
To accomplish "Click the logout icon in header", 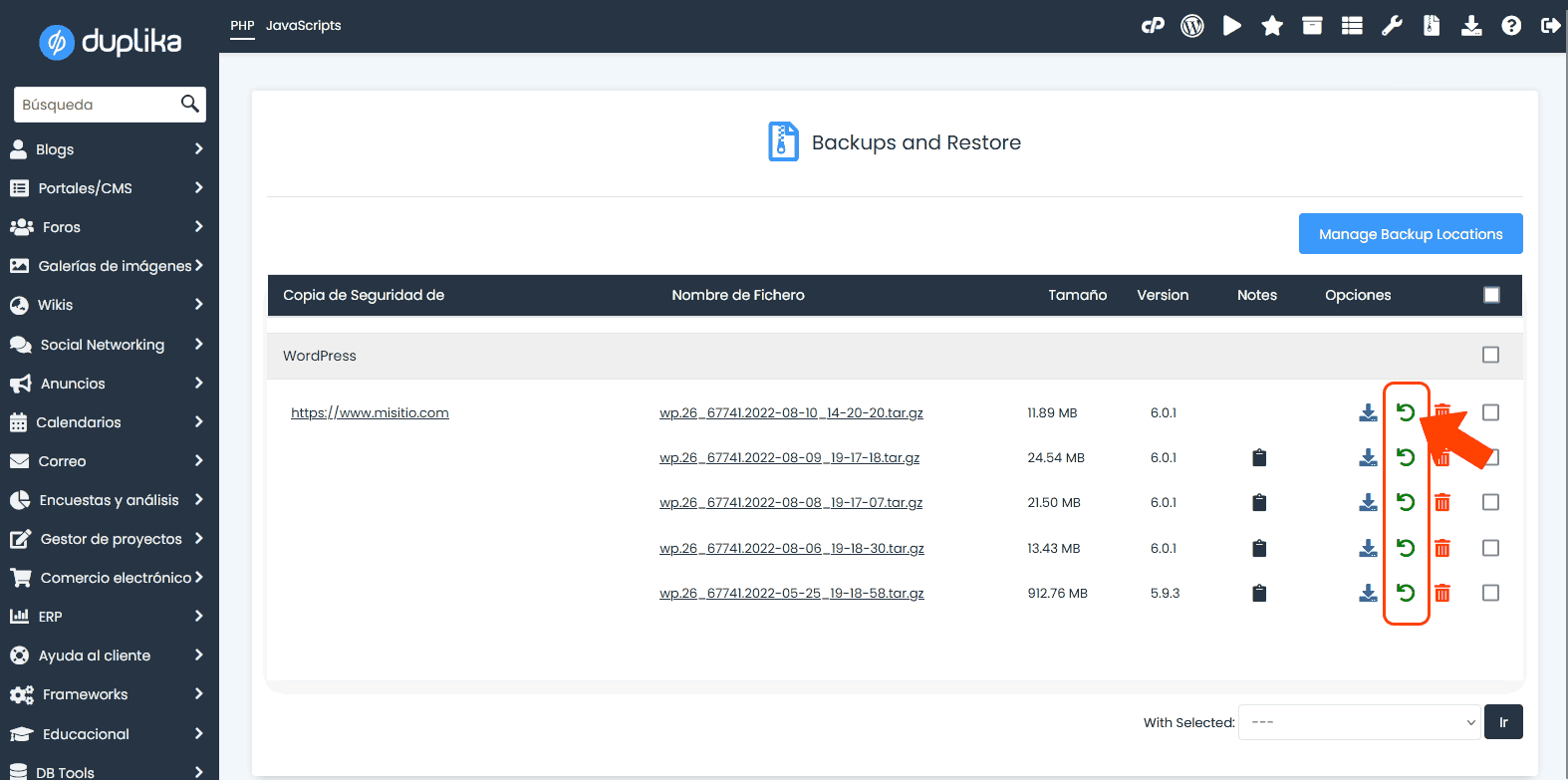I will click(1550, 26).
